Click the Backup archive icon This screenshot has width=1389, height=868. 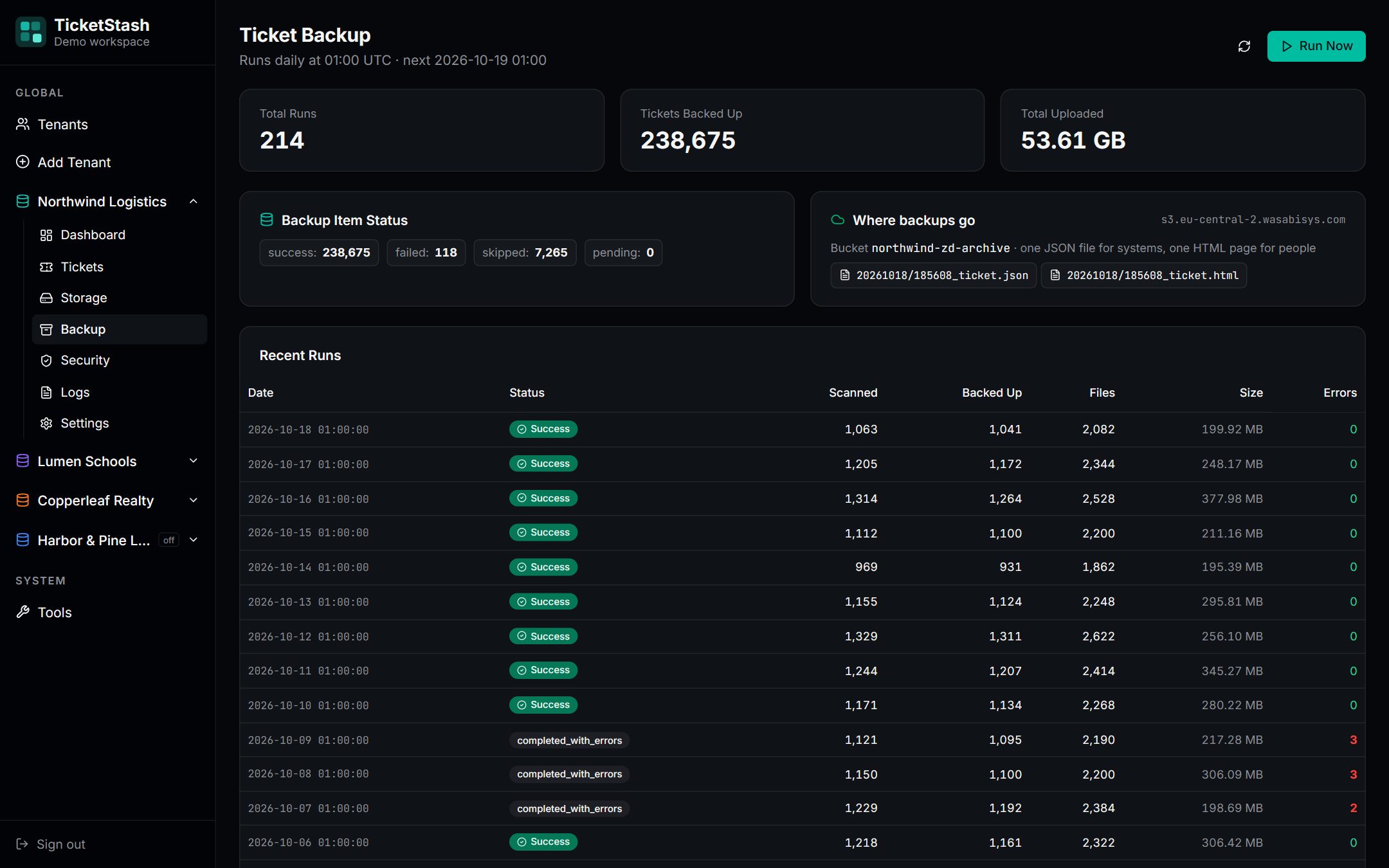46,329
